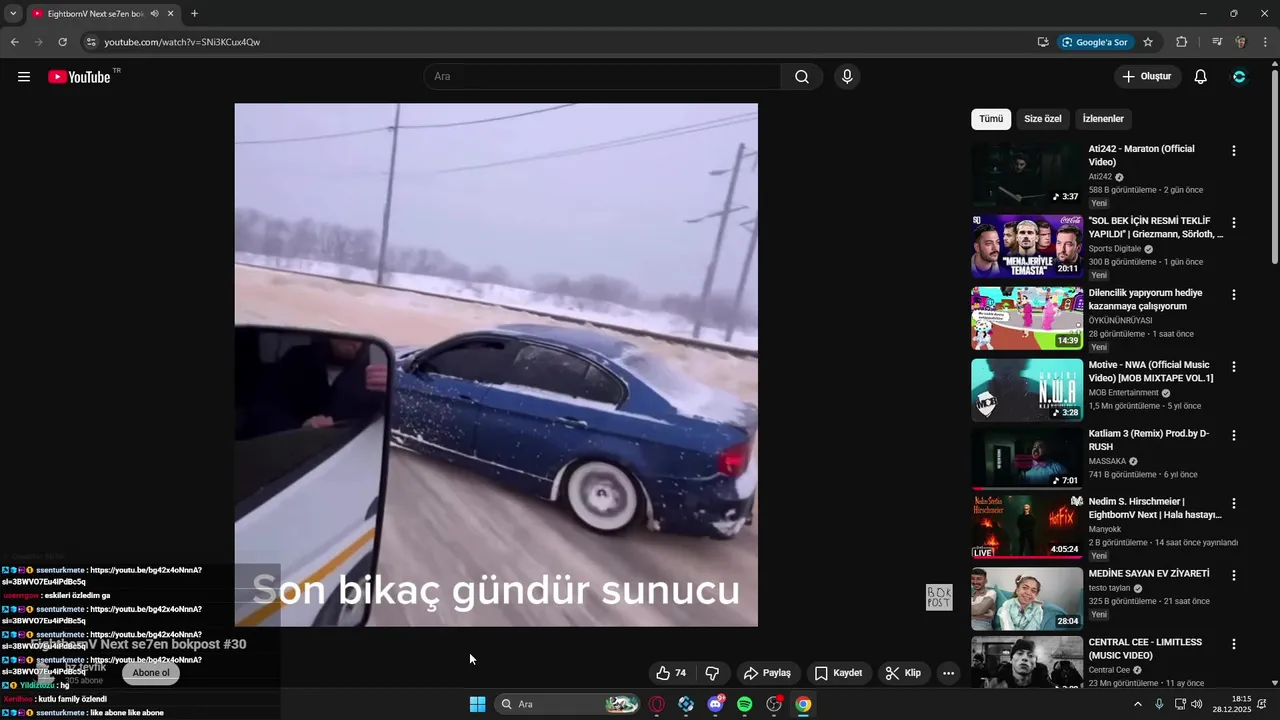Mute the tab via speaker icon
Screen dimensions: 1280x720
pos(154,14)
